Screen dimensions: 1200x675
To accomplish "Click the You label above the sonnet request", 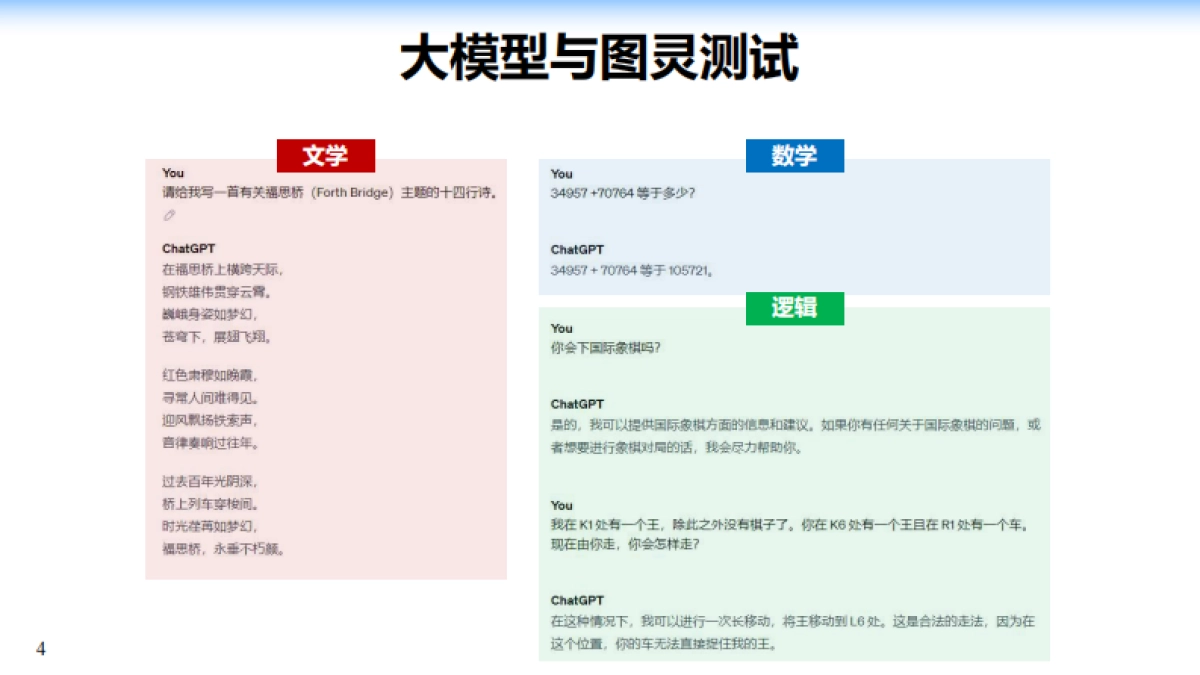I will point(171,172).
